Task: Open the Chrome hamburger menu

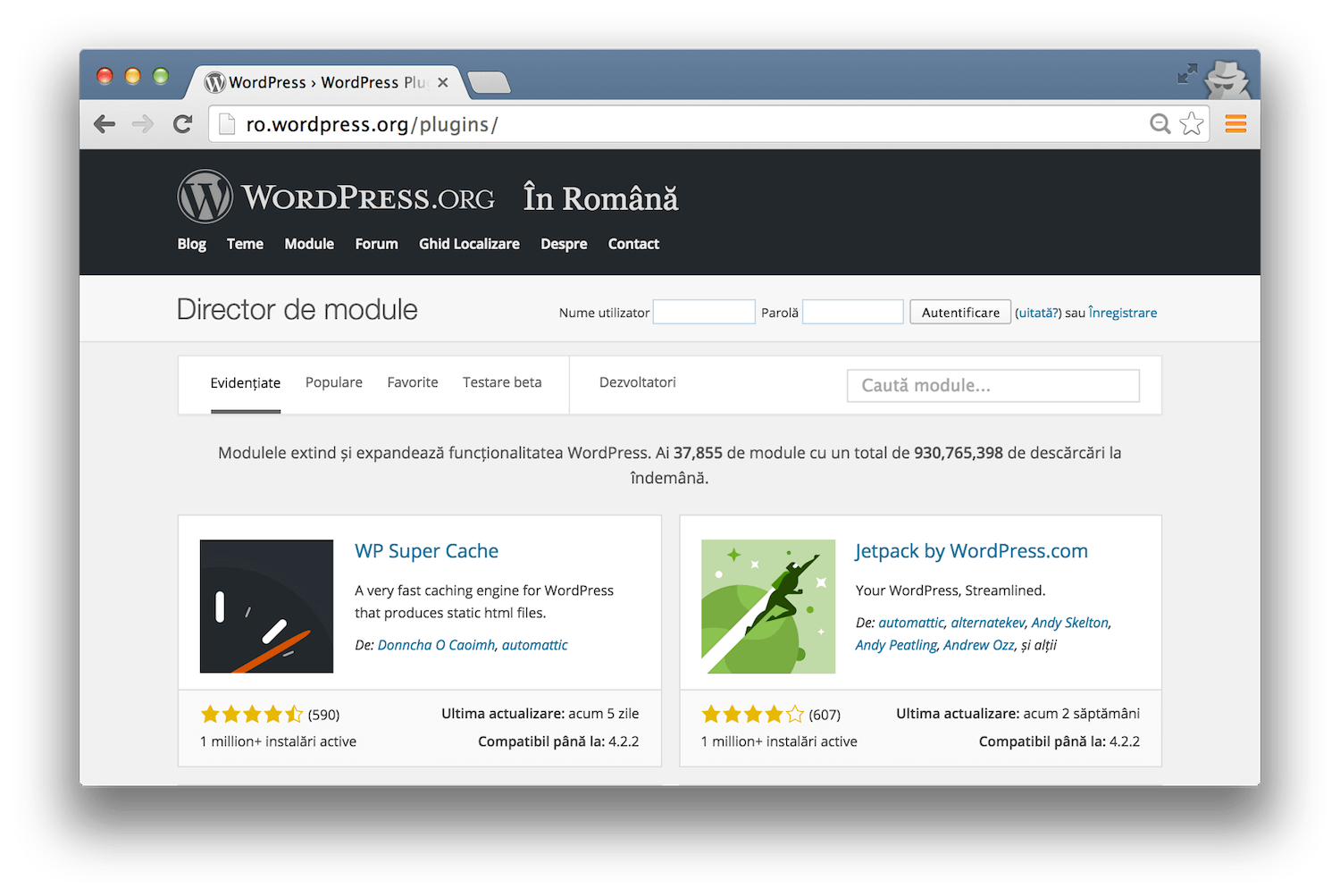Action: 1235,124
